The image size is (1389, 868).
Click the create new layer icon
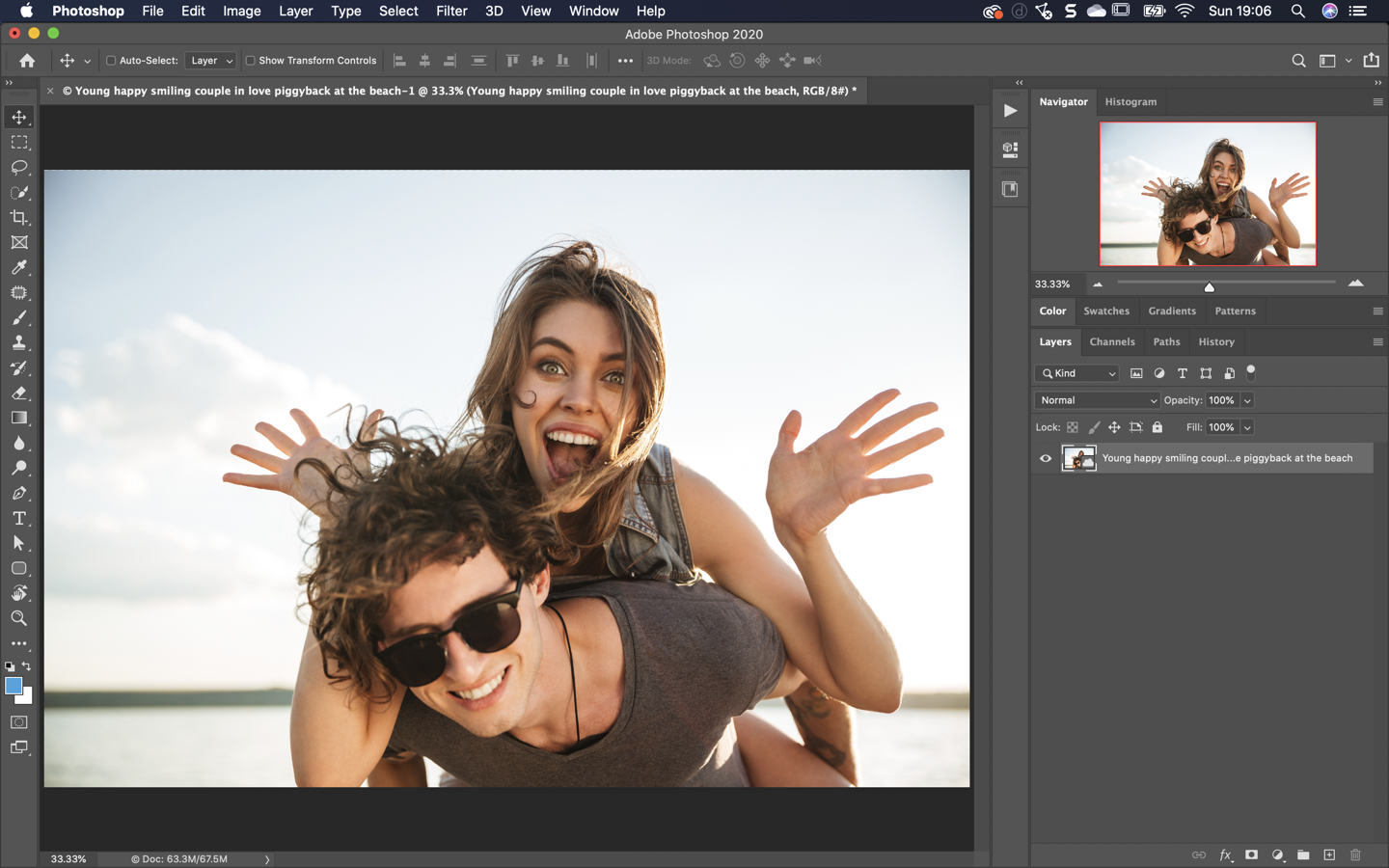[x=1329, y=854]
